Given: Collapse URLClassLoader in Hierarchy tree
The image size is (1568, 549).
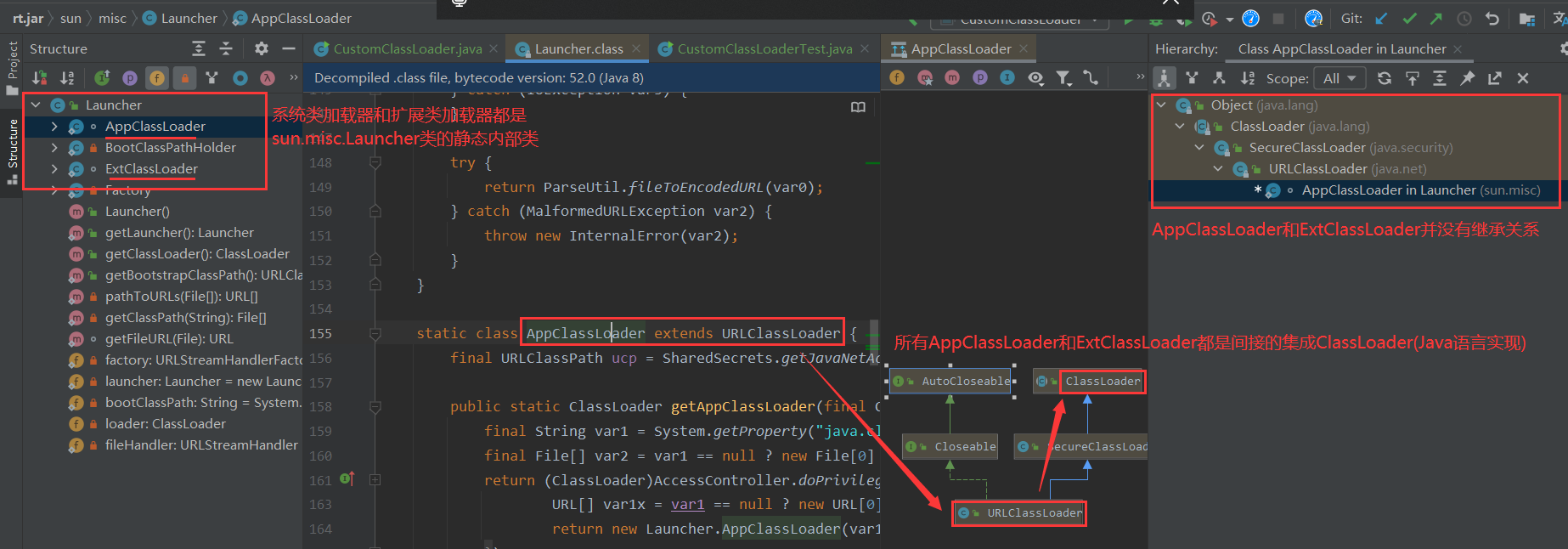Looking at the screenshot, I should point(1218,169).
